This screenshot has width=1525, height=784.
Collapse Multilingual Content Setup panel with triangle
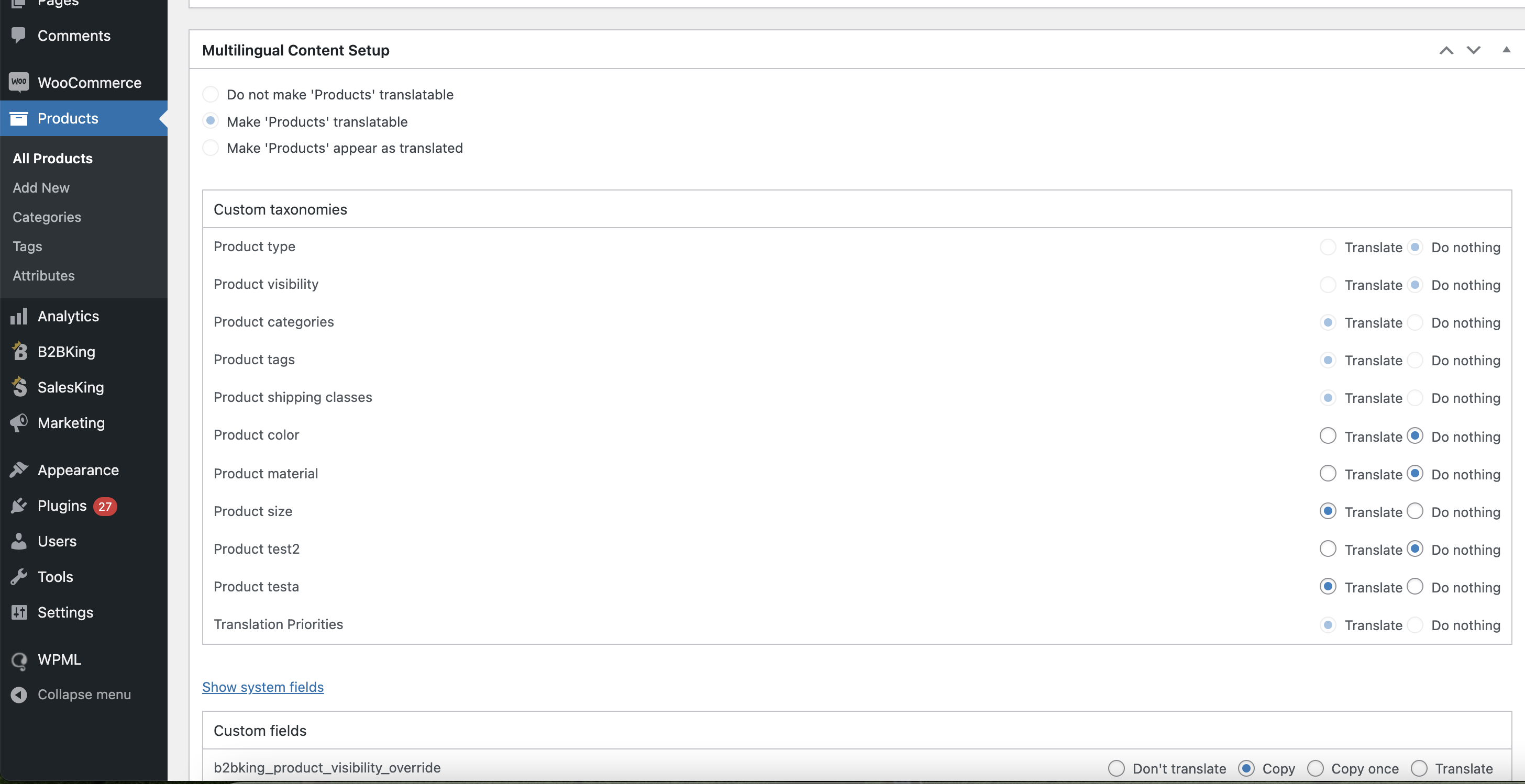click(1506, 50)
